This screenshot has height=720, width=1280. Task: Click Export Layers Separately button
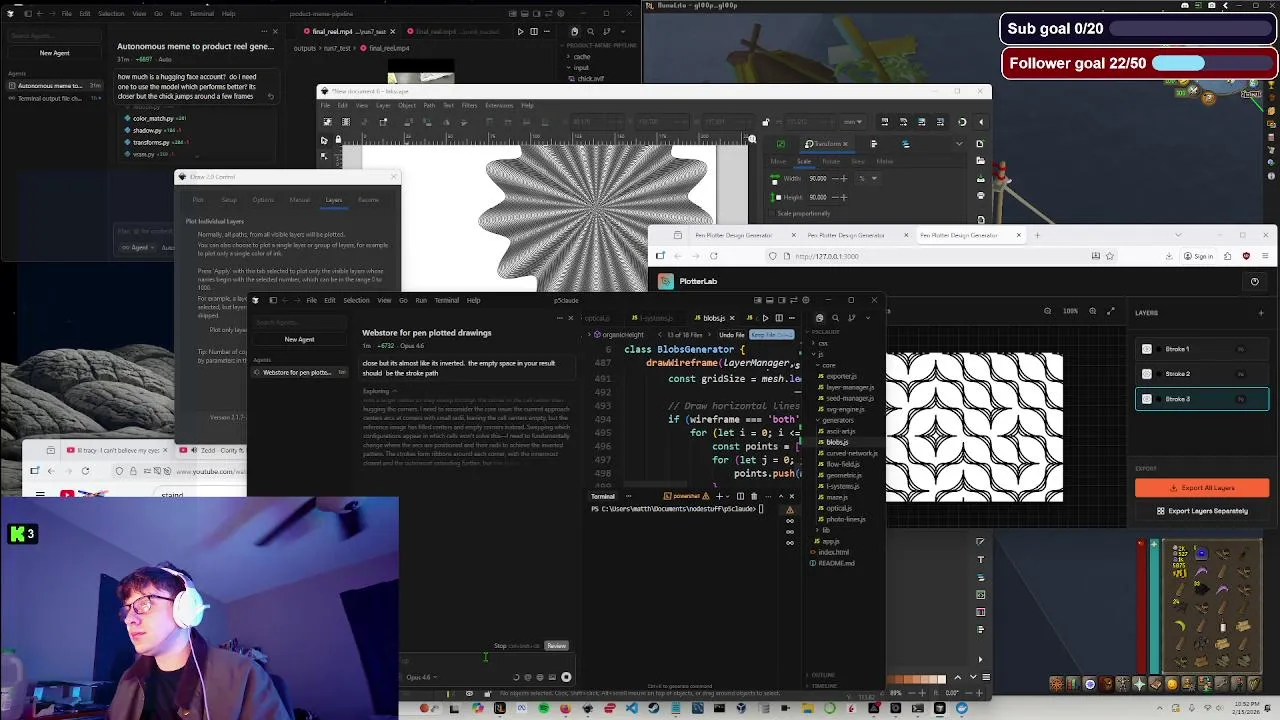[x=1202, y=511]
